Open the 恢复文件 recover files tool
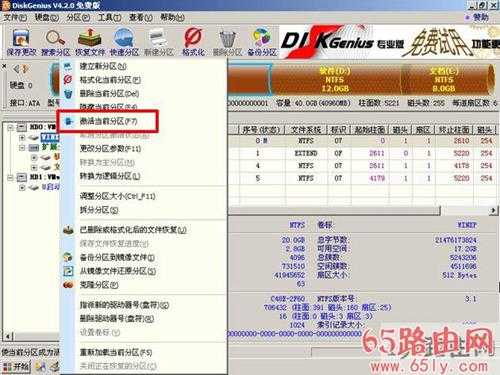This screenshot has height=375, width=500. tap(90, 42)
